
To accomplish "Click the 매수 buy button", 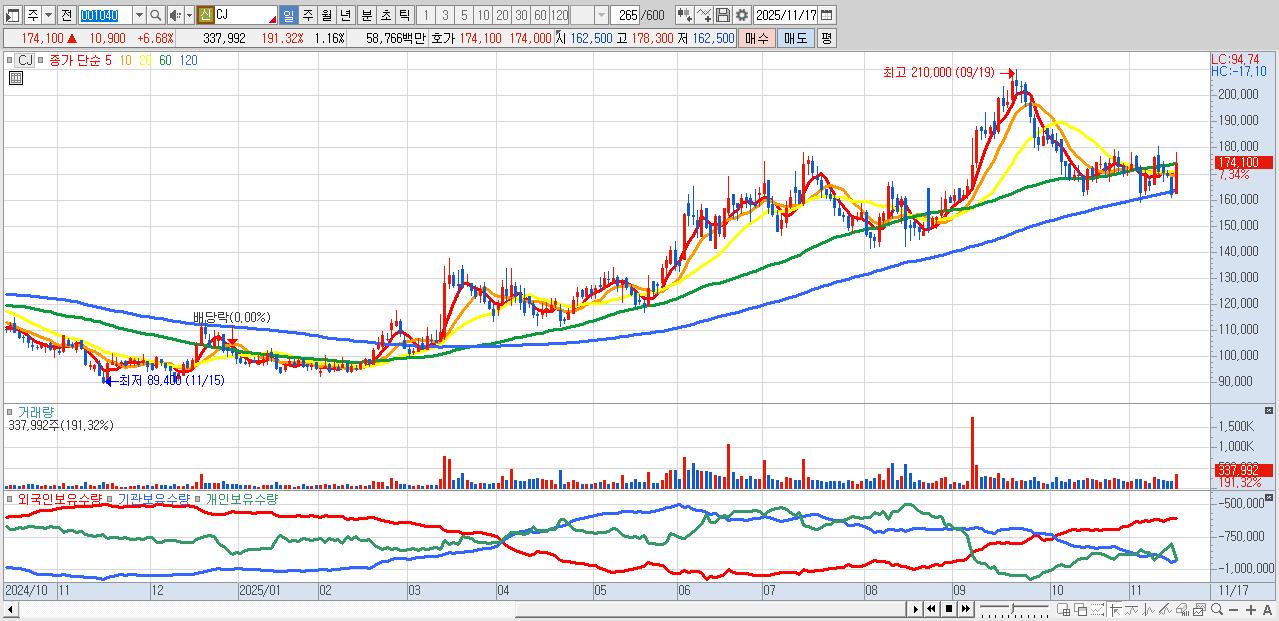I will [x=757, y=38].
